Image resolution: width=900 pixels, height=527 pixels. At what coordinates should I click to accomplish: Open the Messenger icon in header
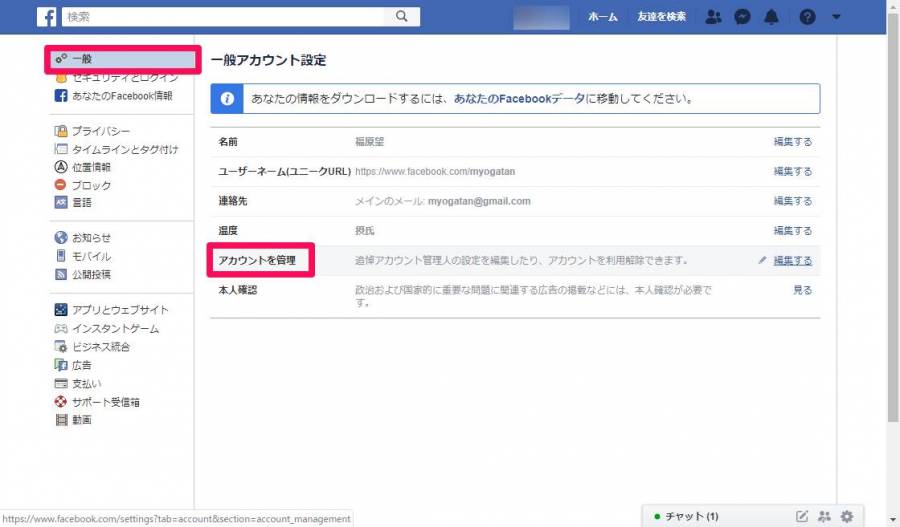(x=742, y=17)
